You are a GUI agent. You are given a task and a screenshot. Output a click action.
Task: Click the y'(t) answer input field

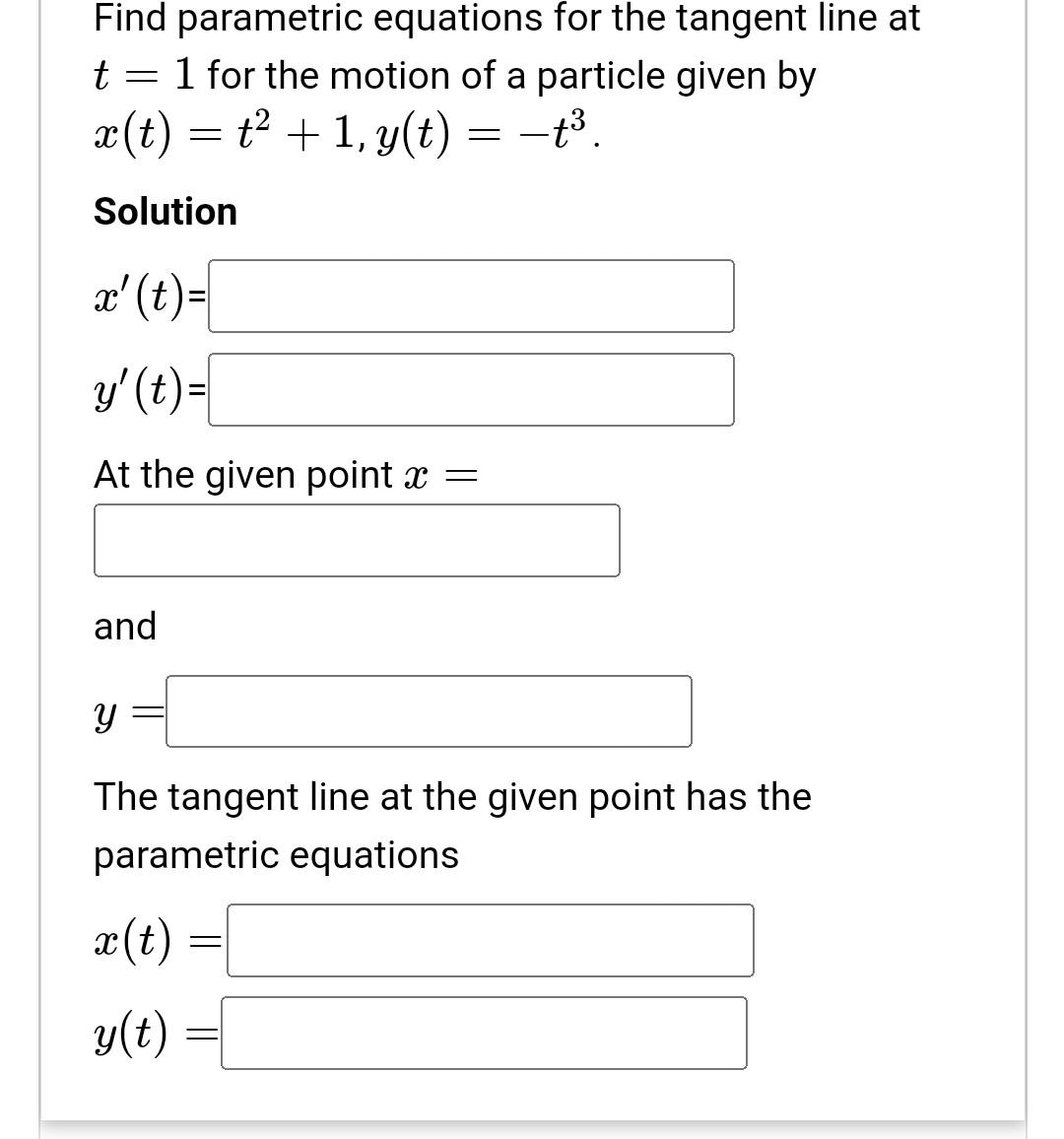point(470,388)
